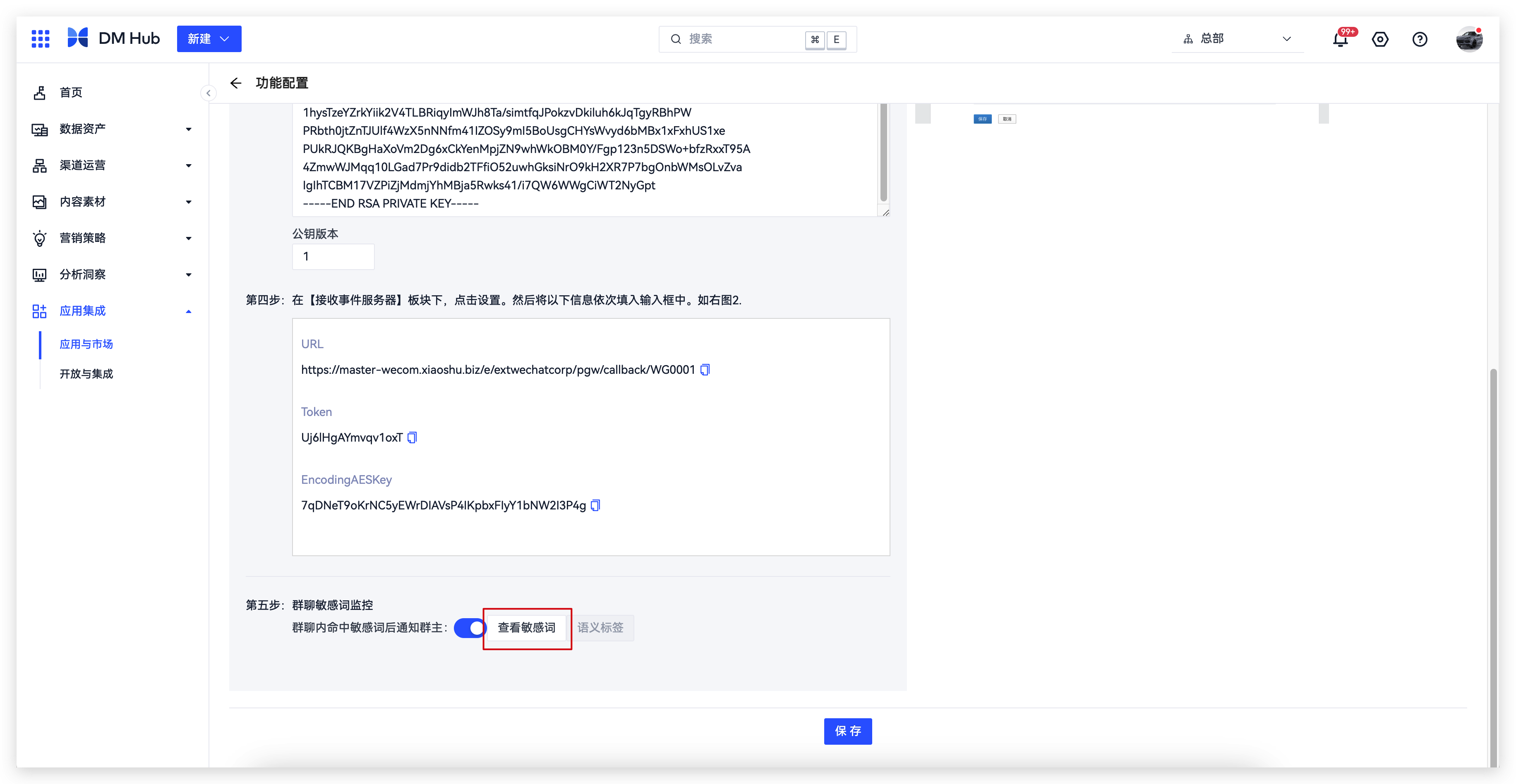Expand 渠道运营 sidebar menu

(x=112, y=165)
